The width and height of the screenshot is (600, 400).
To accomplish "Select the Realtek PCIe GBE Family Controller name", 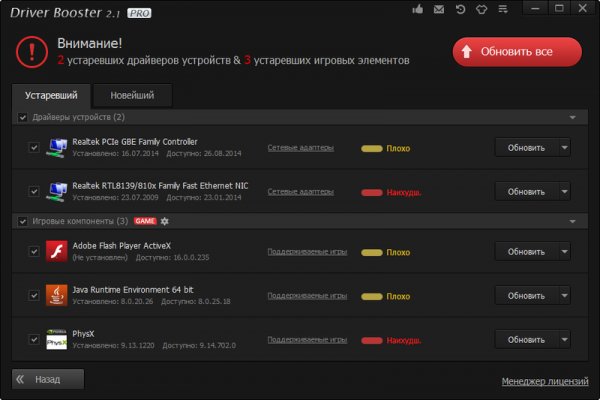I will tap(135, 142).
